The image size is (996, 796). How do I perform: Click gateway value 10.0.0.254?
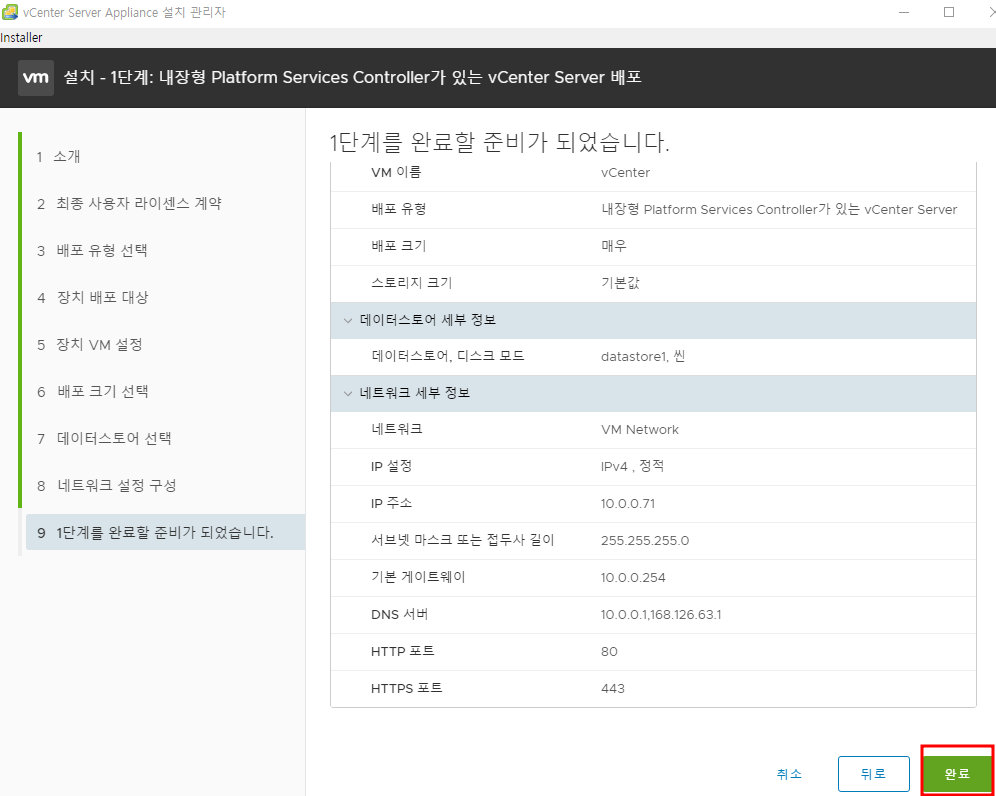[633, 577]
